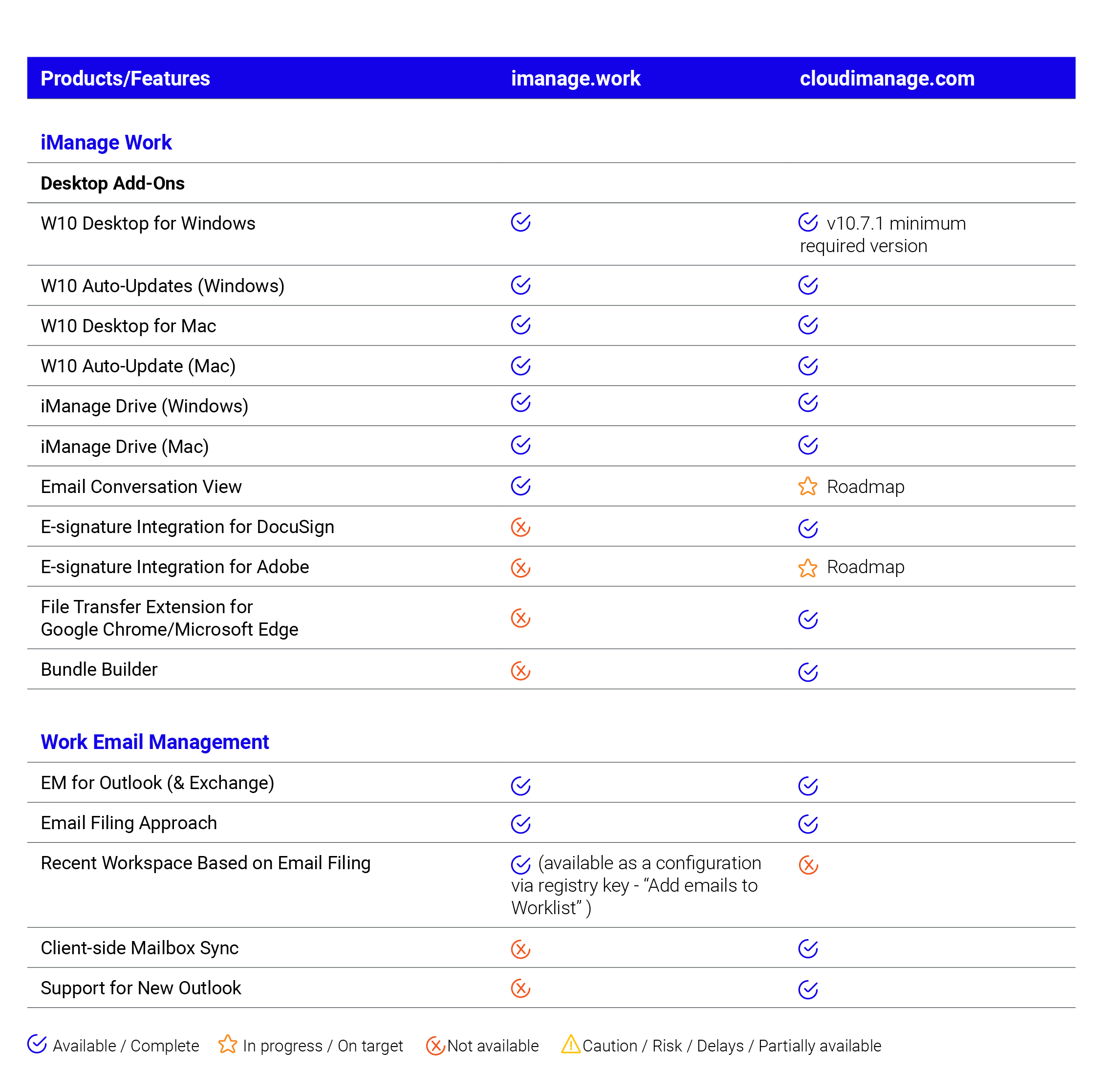Click the Roadmap star for E-signature Integration for Adobe

(x=807, y=567)
